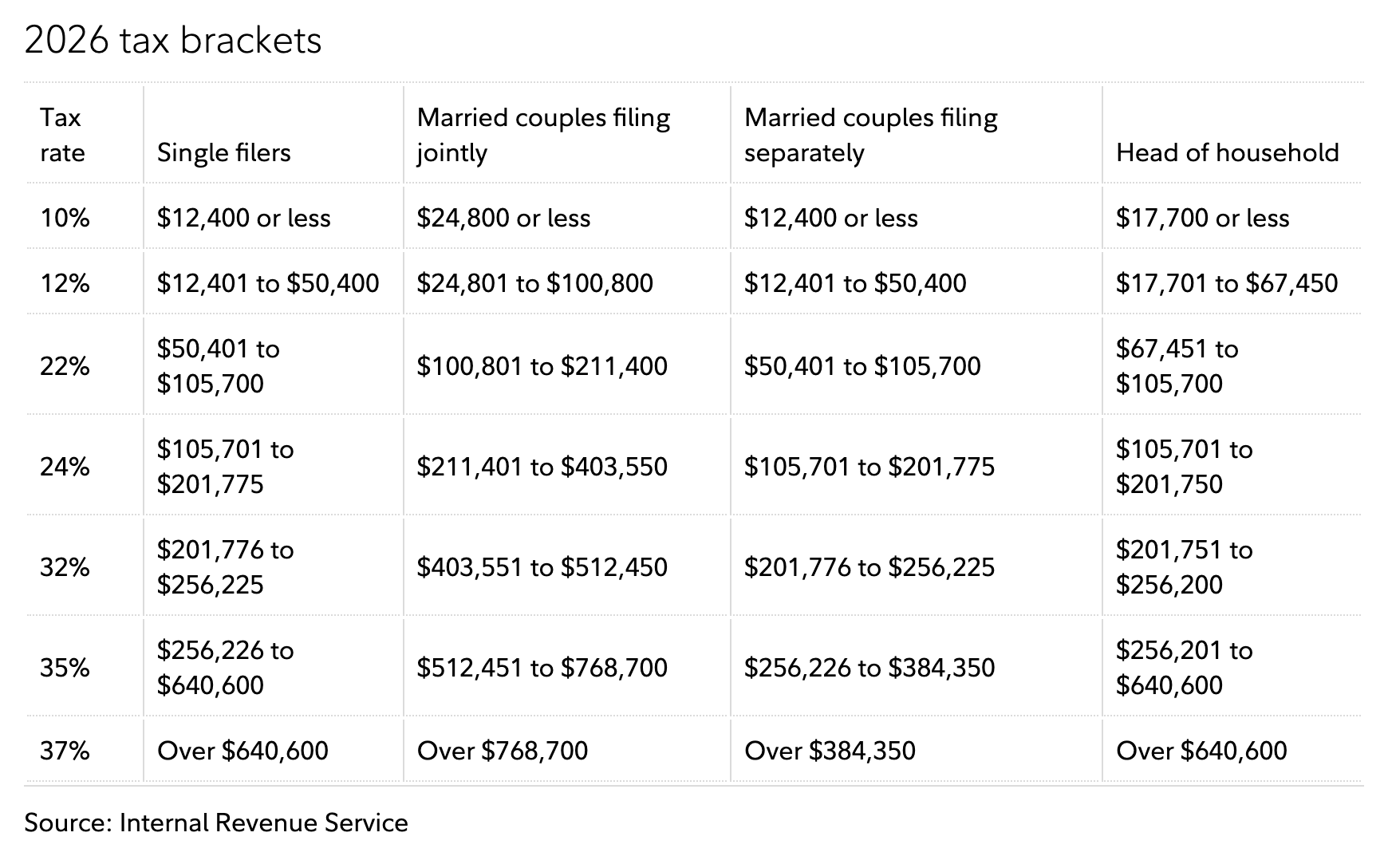Click the "$403,551 to $512,450" cell
Screen dimensions: 1388x868
pos(542,567)
